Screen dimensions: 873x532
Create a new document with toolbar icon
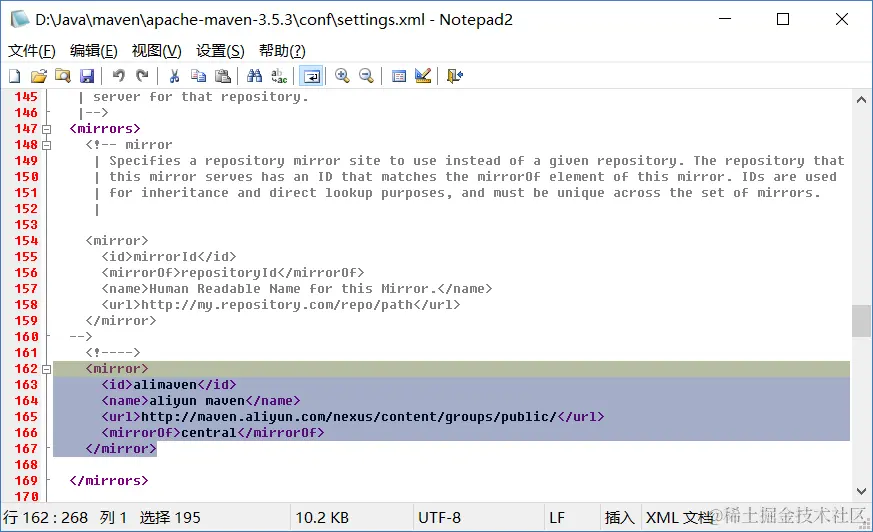(x=15, y=76)
